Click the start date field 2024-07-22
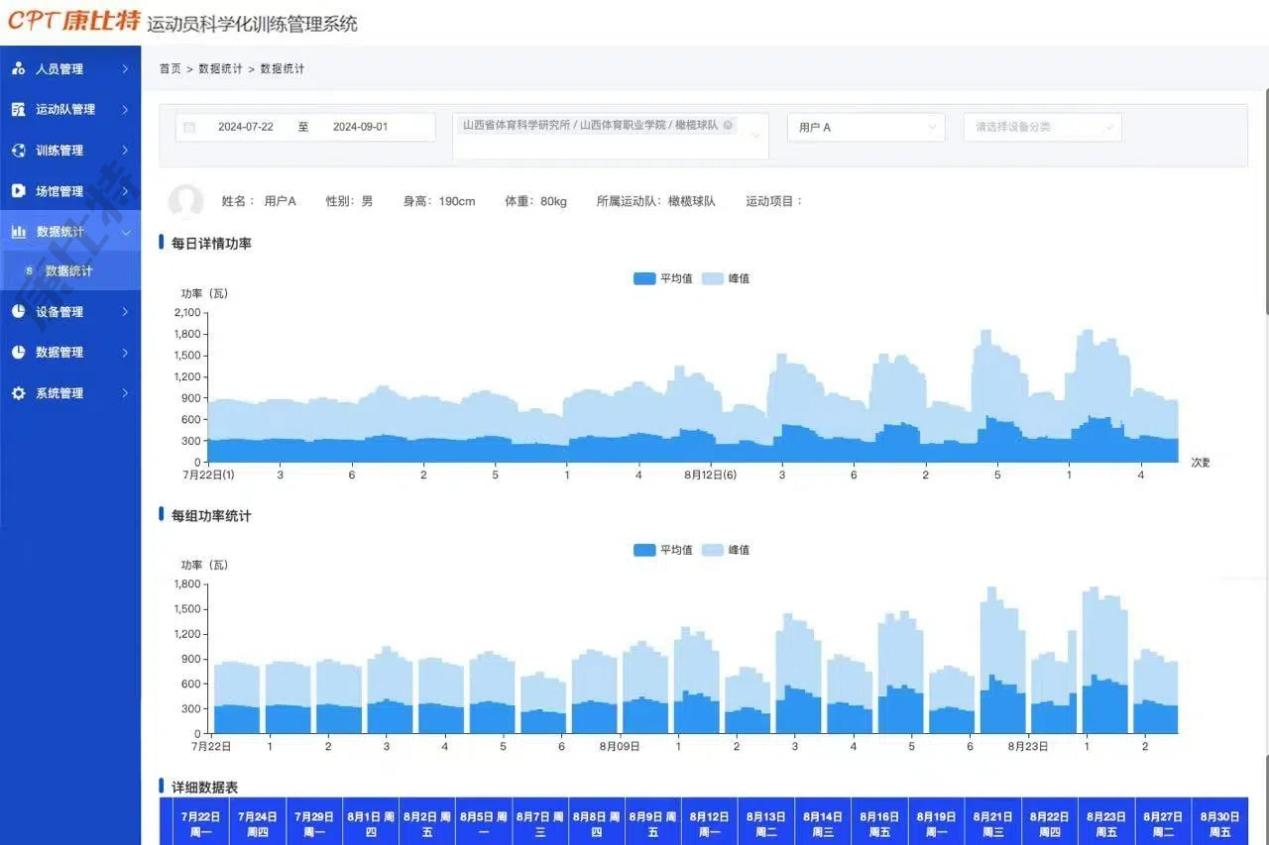The height and width of the screenshot is (845, 1269). tap(246, 128)
